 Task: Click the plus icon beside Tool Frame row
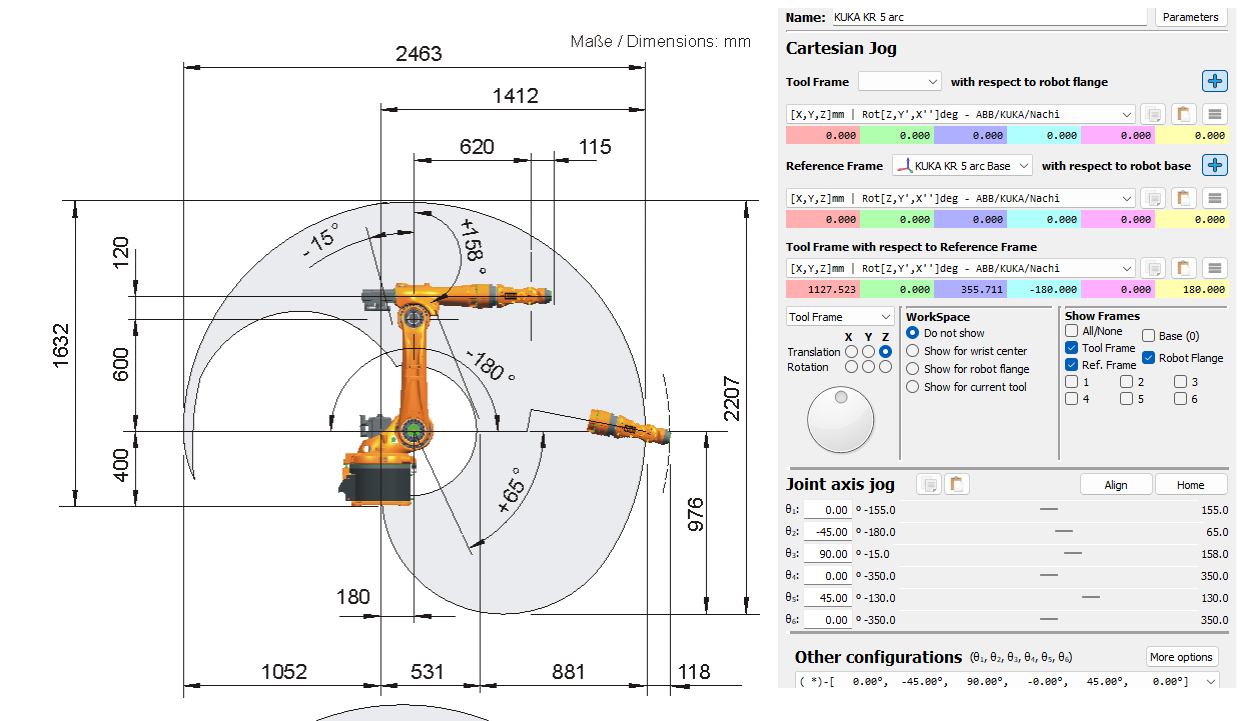[x=1214, y=82]
